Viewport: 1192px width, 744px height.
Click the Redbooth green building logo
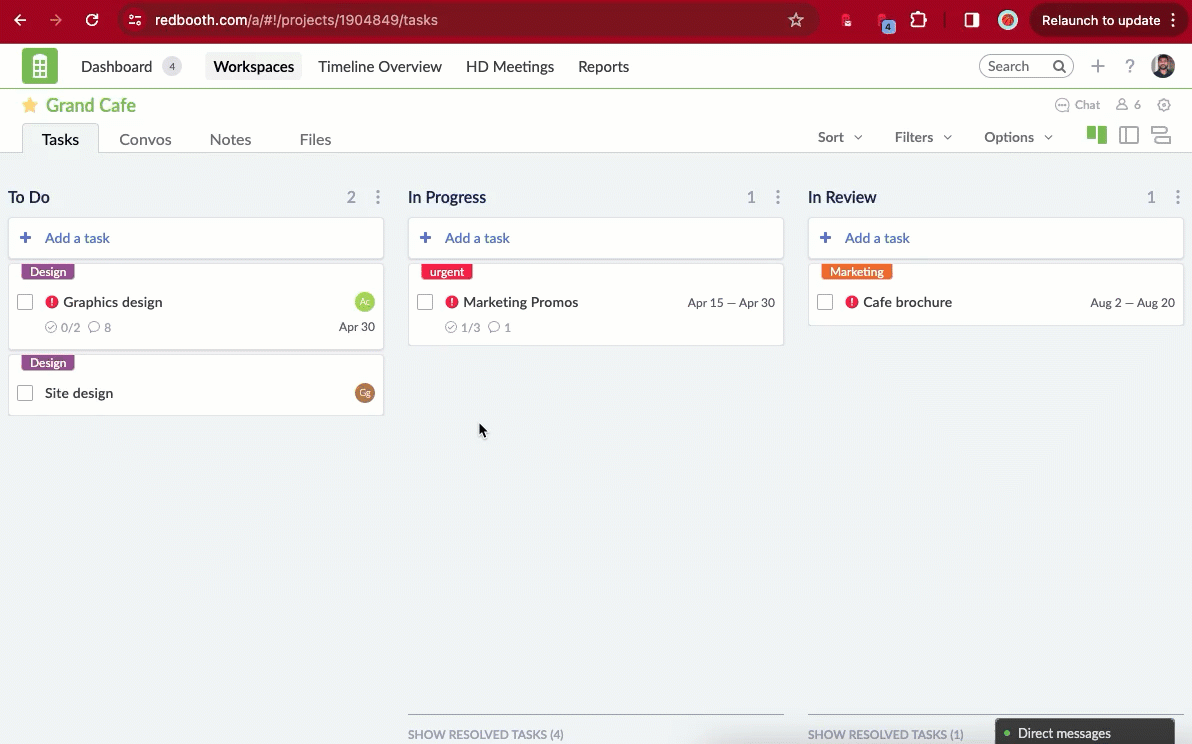(40, 66)
